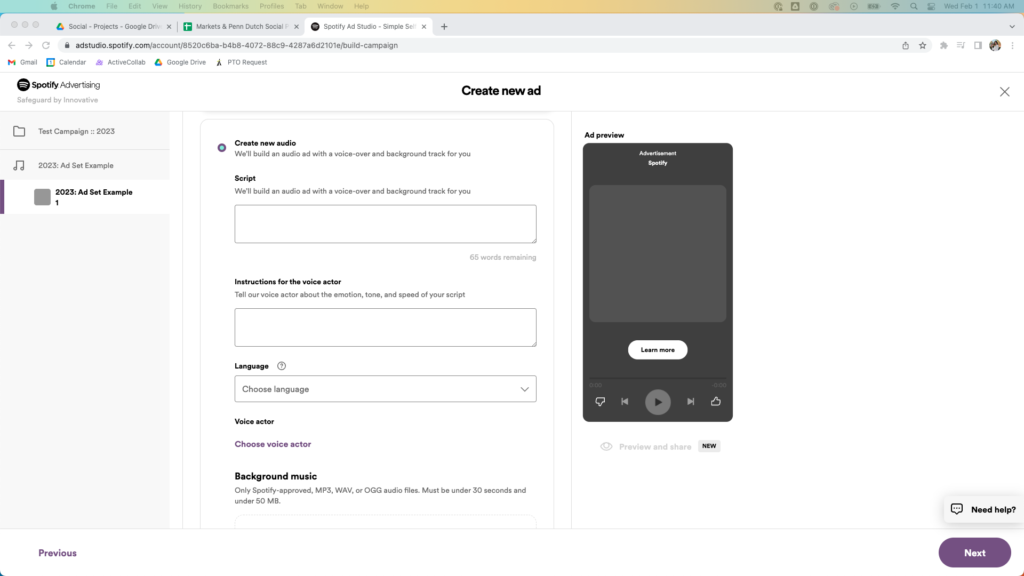
Task: Click the campaign folder icon in sidebar
Action: [x=19, y=131]
